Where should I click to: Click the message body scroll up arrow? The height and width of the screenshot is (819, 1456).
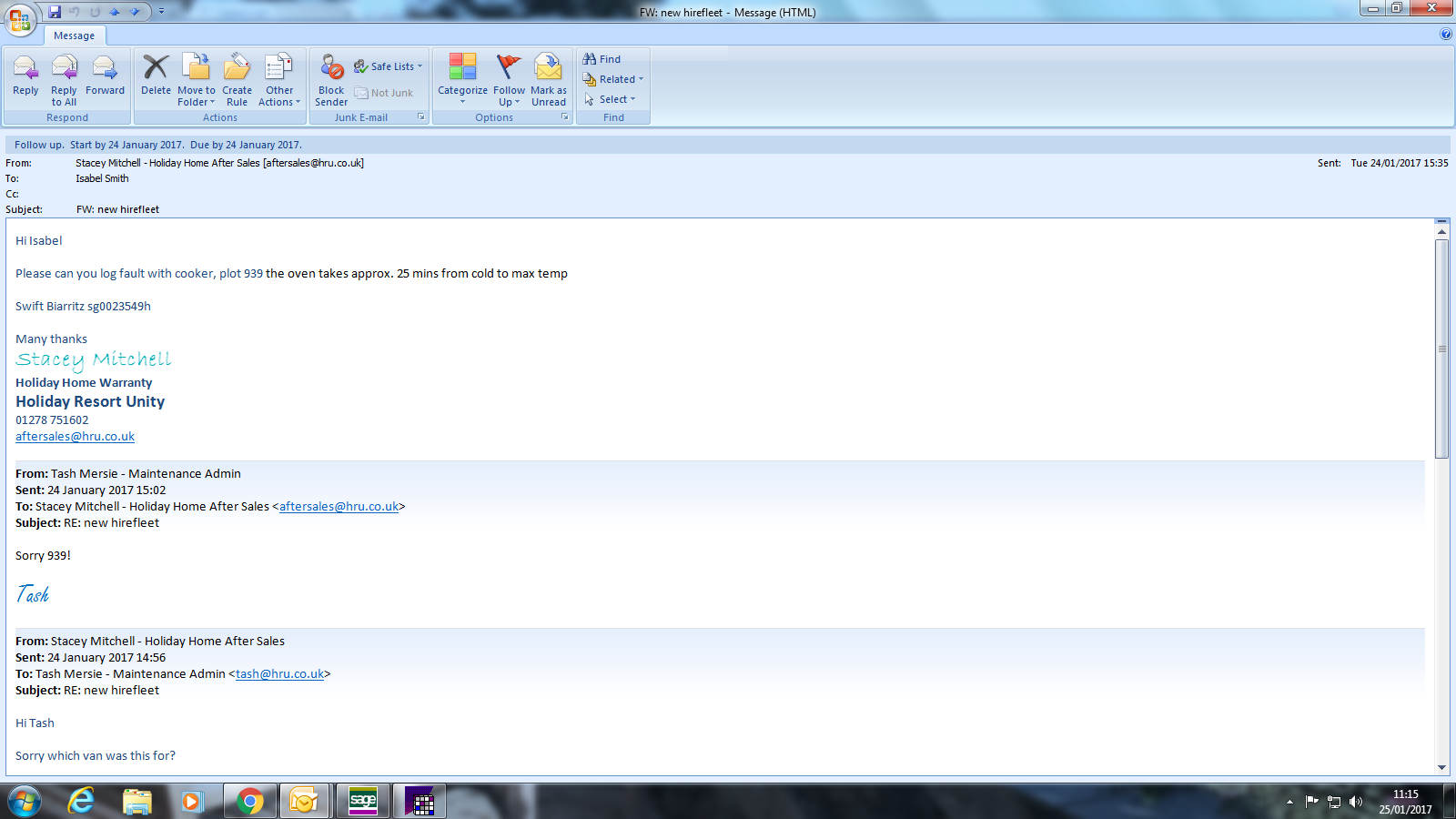[x=1441, y=232]
